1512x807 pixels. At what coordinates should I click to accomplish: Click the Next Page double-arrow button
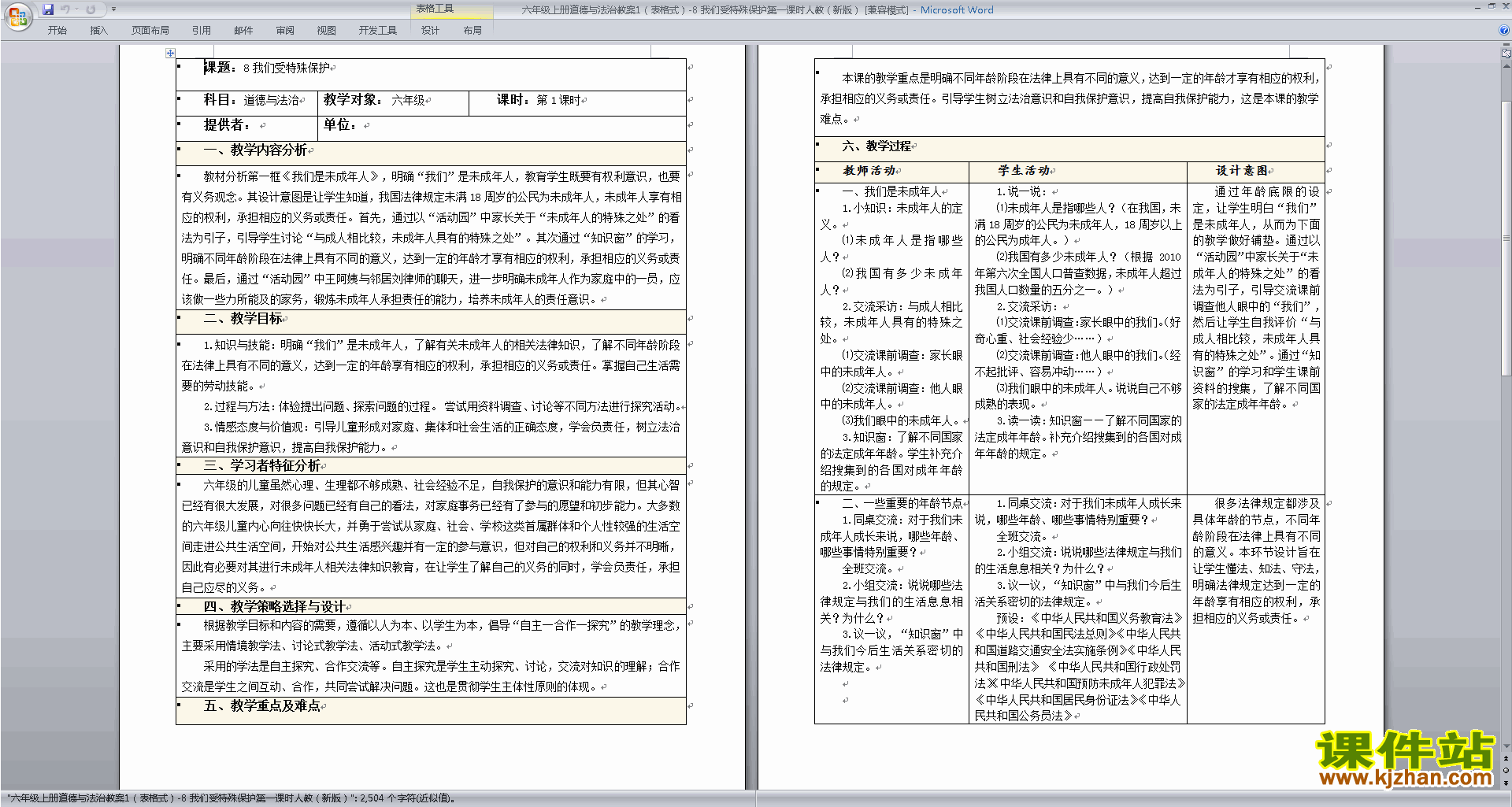click(x=1506, y=783)
